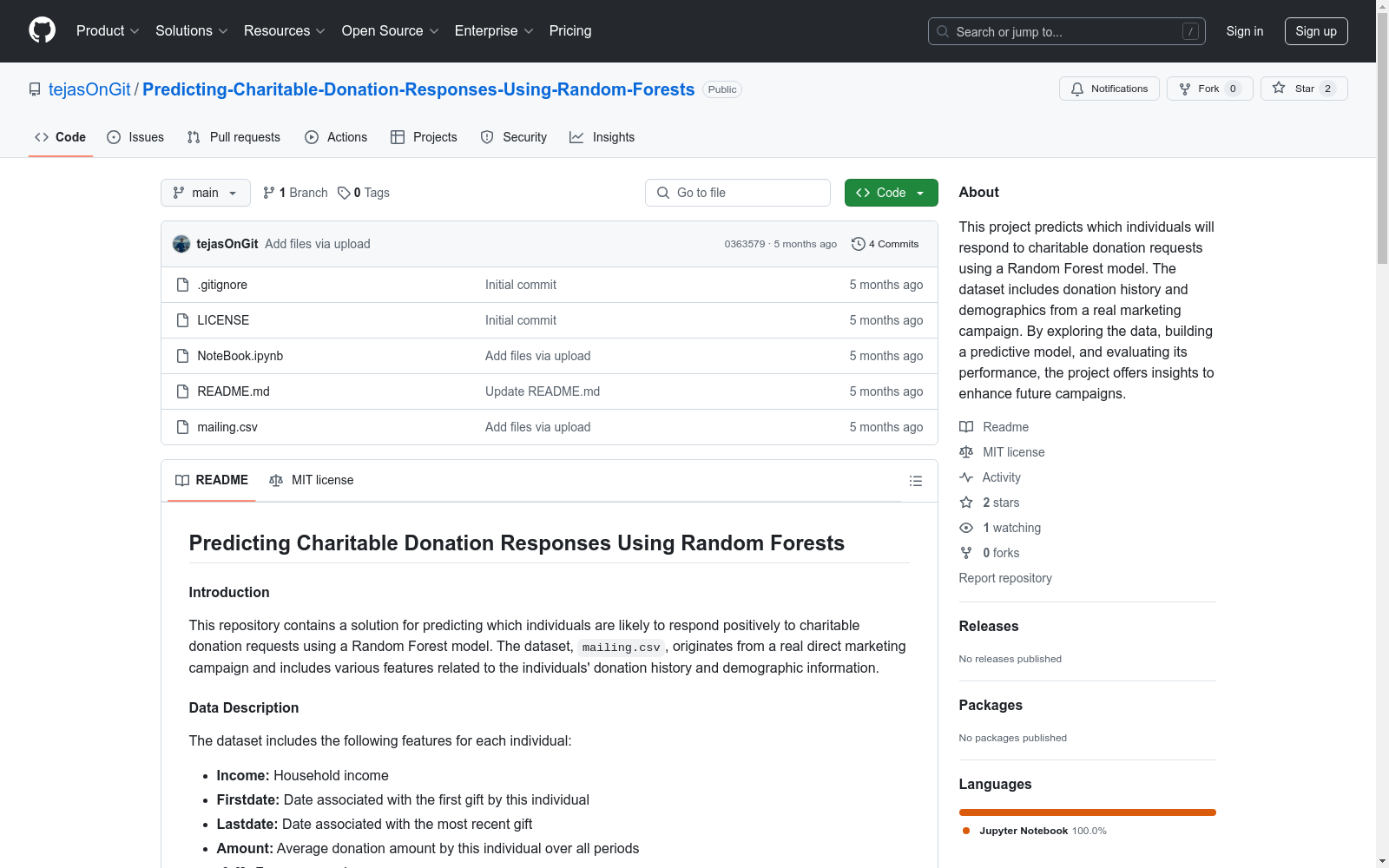Viewport: 1389px width, 868px height.
Task: Click the book icon next to Readme
Action: [x=966, y=427]
